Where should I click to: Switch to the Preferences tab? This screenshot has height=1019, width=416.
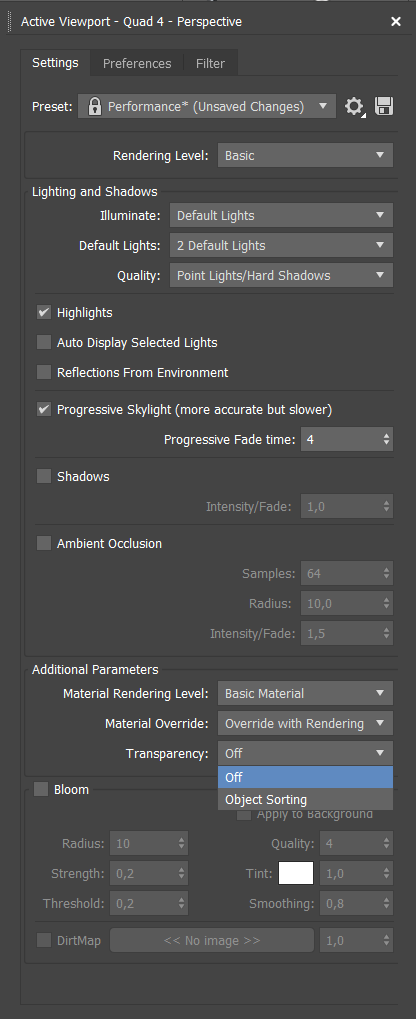[x=137, y=64]
